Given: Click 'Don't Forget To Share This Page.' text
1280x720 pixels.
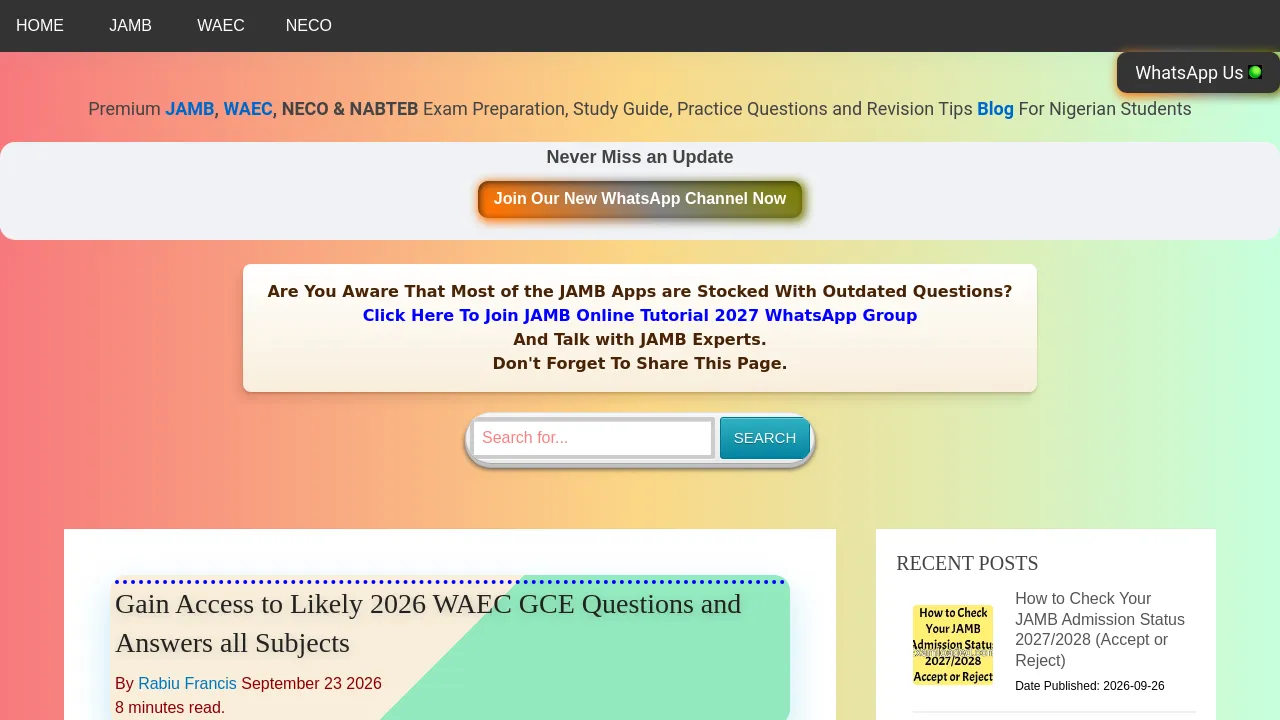Looking at the screenshot, I should 640,363.
